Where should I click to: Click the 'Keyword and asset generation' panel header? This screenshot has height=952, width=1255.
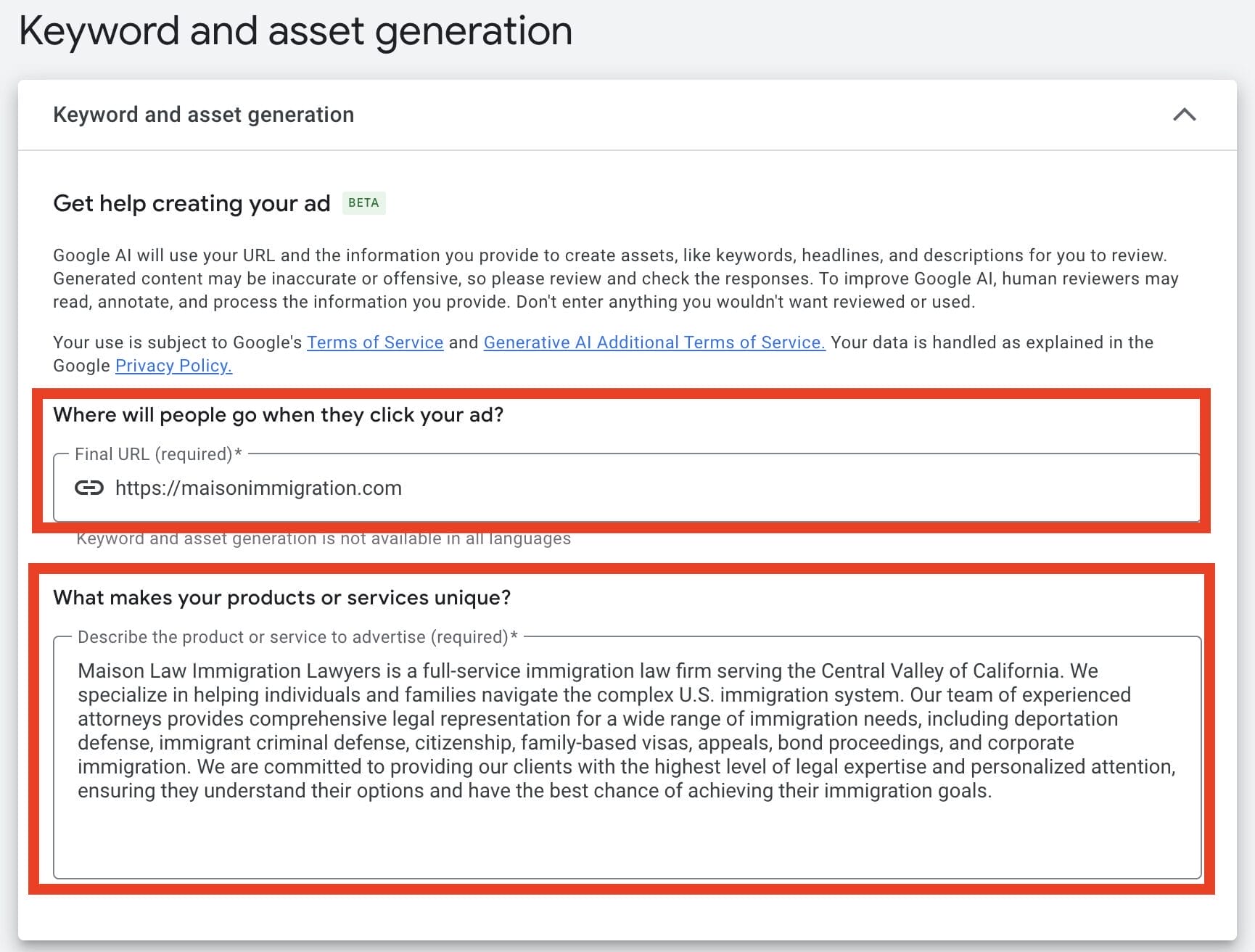(627, 115)
